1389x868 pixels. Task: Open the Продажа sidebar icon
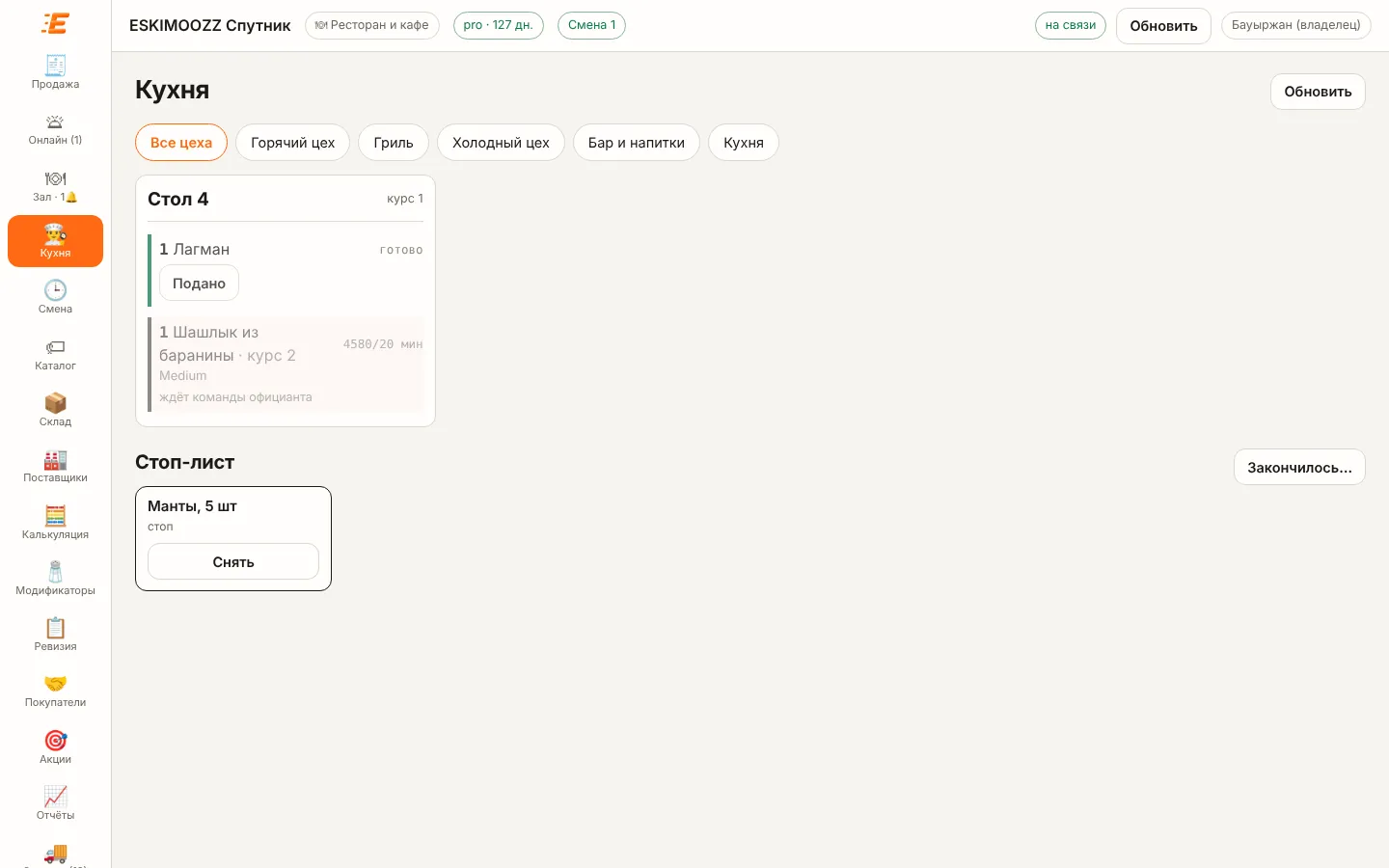click(x=55, y=66)
